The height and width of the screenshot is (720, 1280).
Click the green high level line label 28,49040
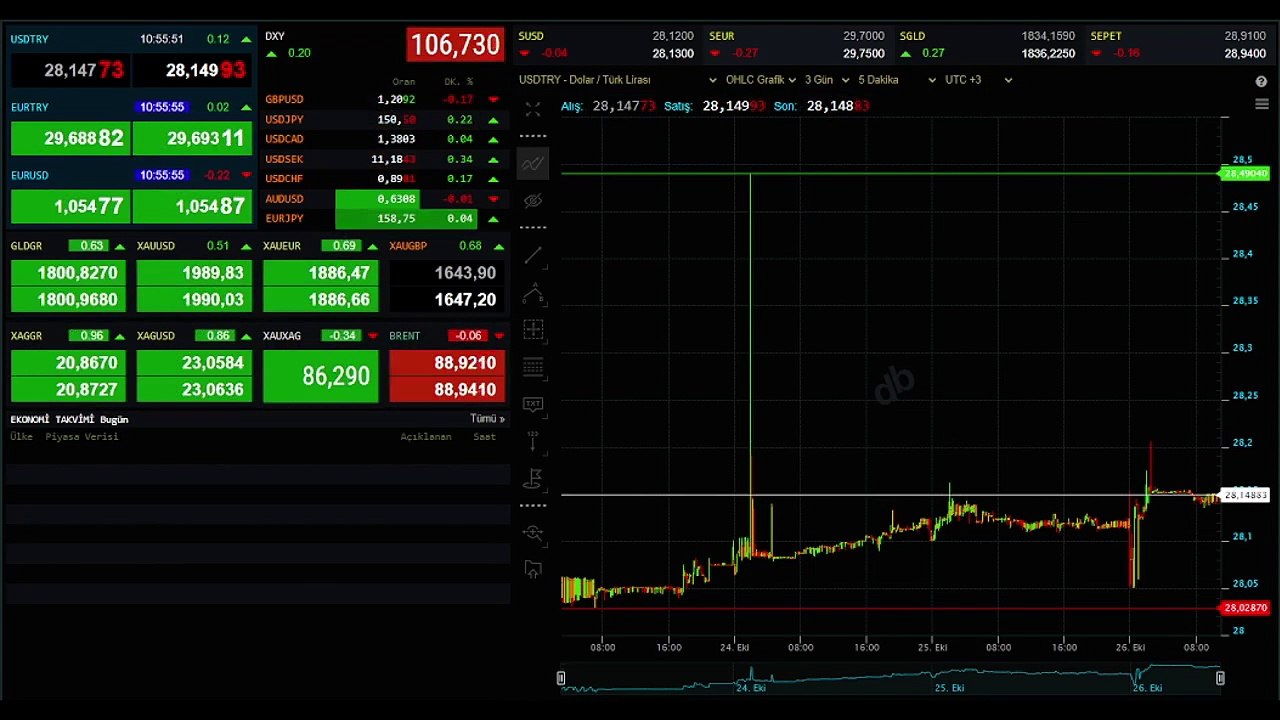(1244, 174)
